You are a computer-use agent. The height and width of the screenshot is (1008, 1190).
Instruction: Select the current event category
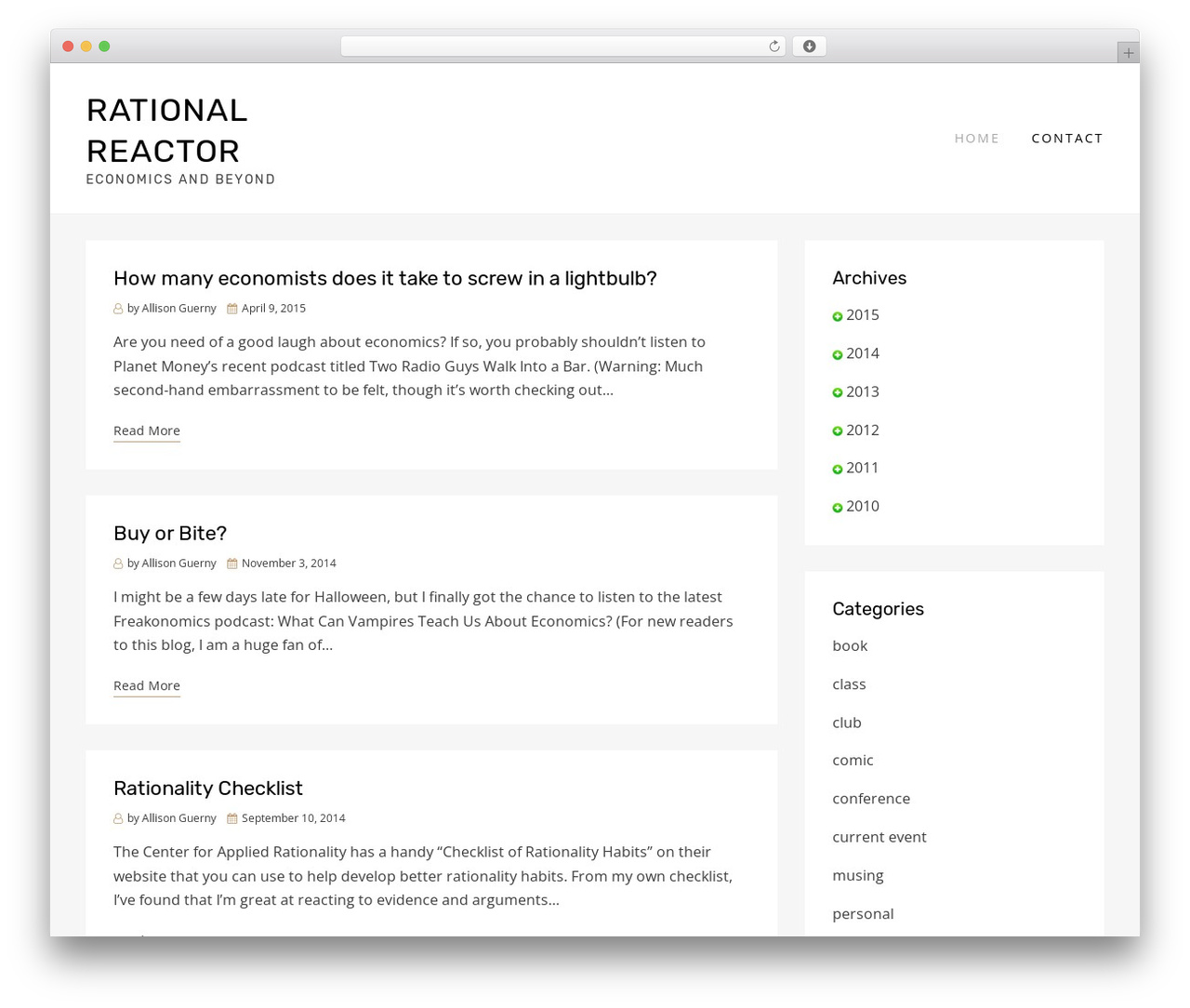[x=879, y=837]
